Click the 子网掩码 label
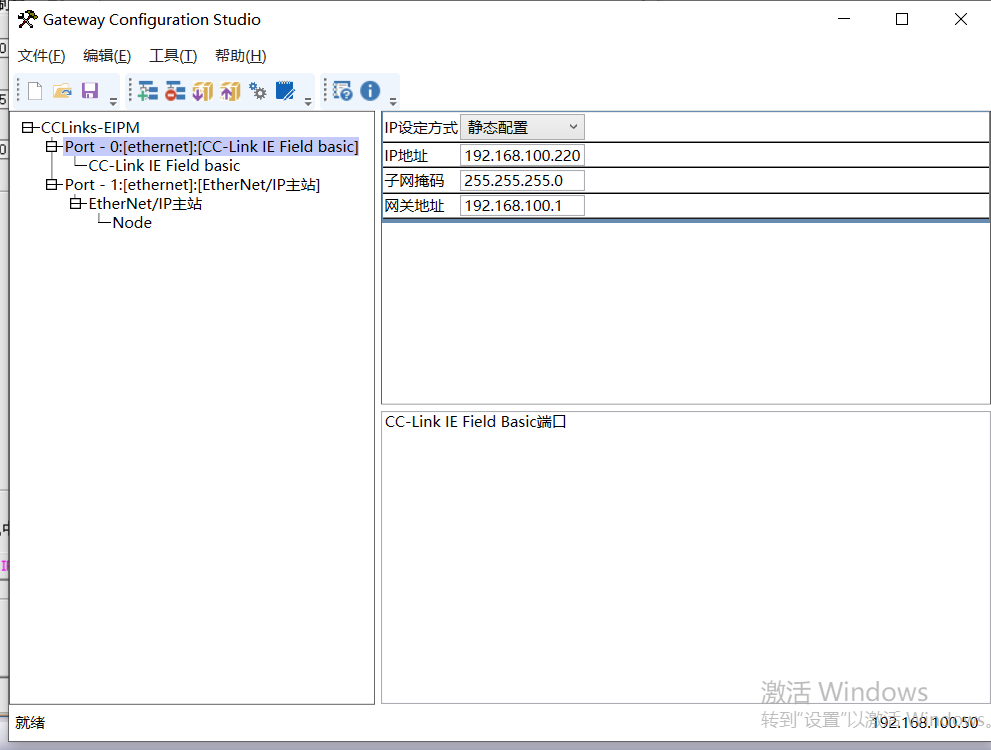Image resolution: width=991 pixels, height=750 pixels. 415,181
